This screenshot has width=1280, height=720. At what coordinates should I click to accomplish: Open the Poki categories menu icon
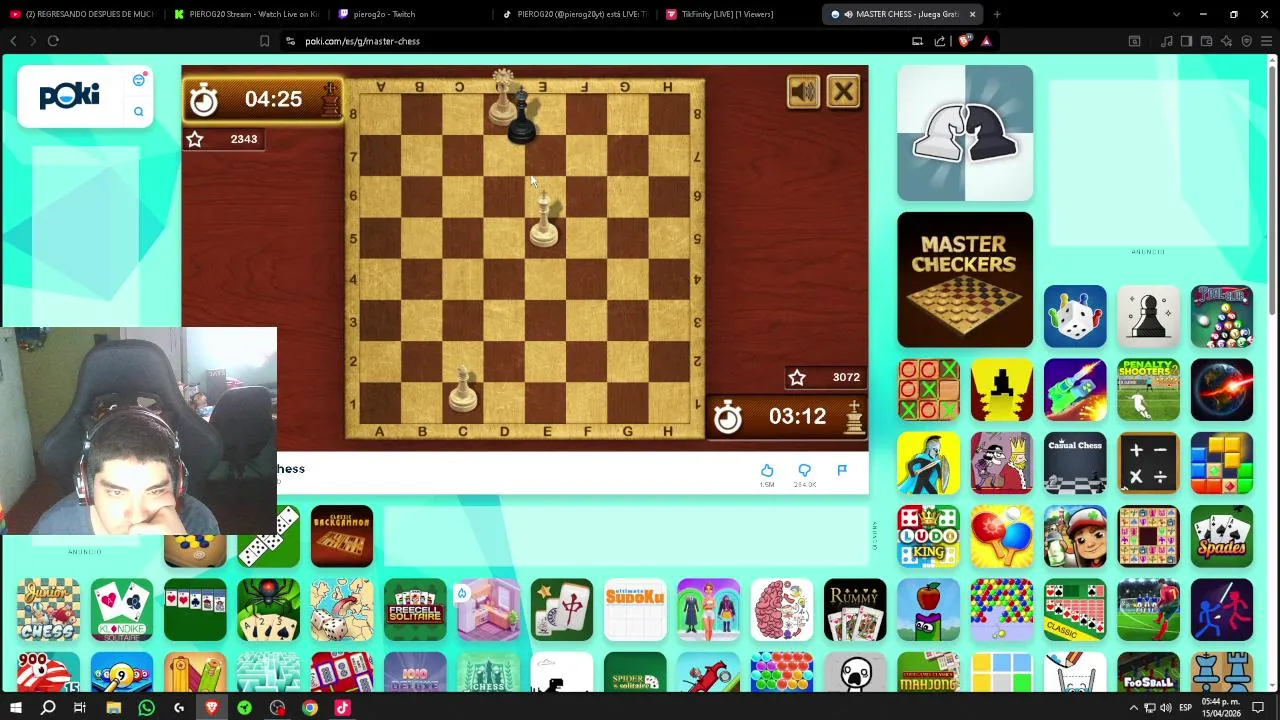click(x=138, y=80)
